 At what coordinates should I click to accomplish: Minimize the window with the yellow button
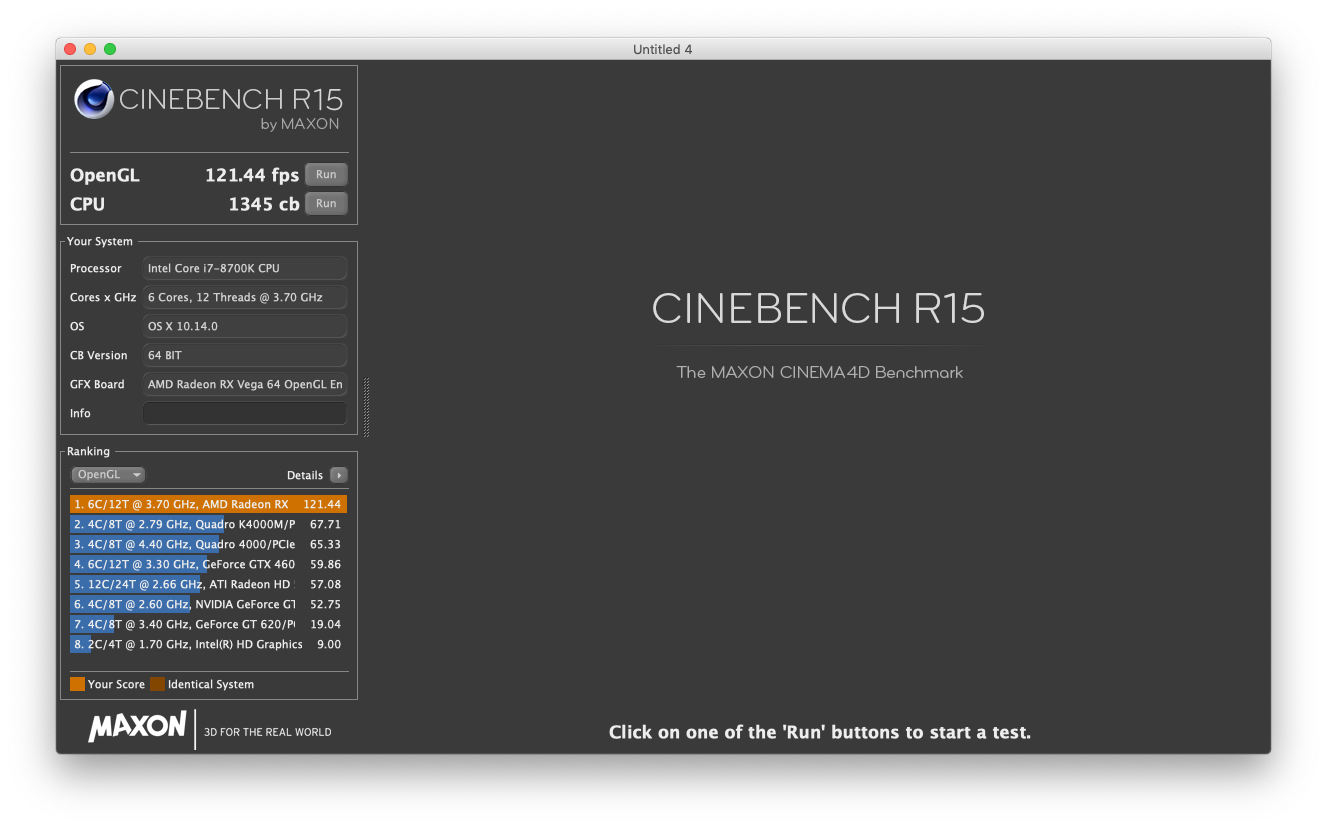(x=90, y=49)
